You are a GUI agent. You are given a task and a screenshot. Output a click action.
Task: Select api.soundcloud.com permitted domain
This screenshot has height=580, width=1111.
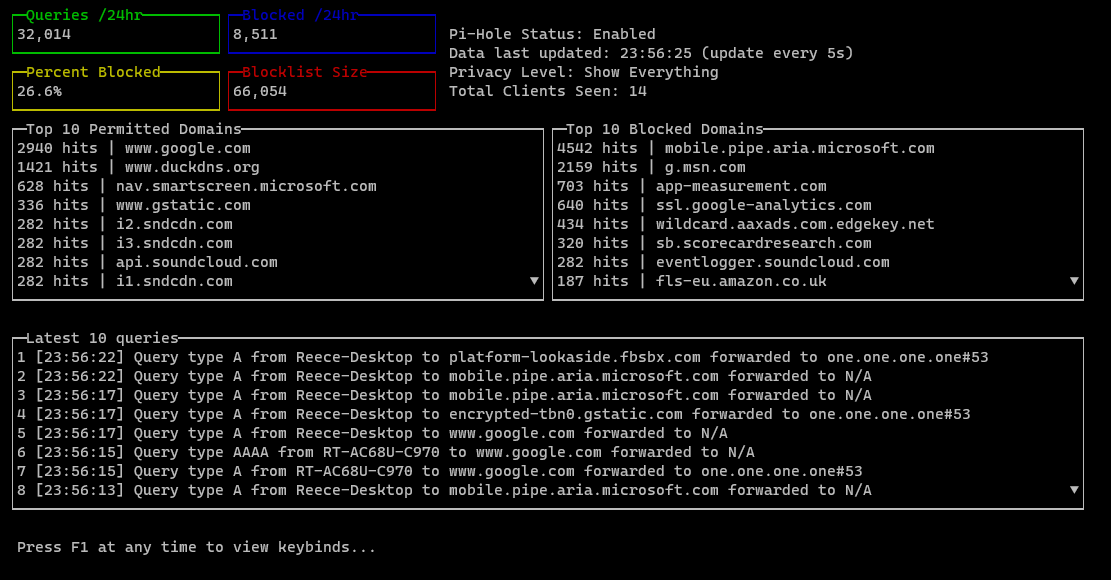click(x=196, y=262)
